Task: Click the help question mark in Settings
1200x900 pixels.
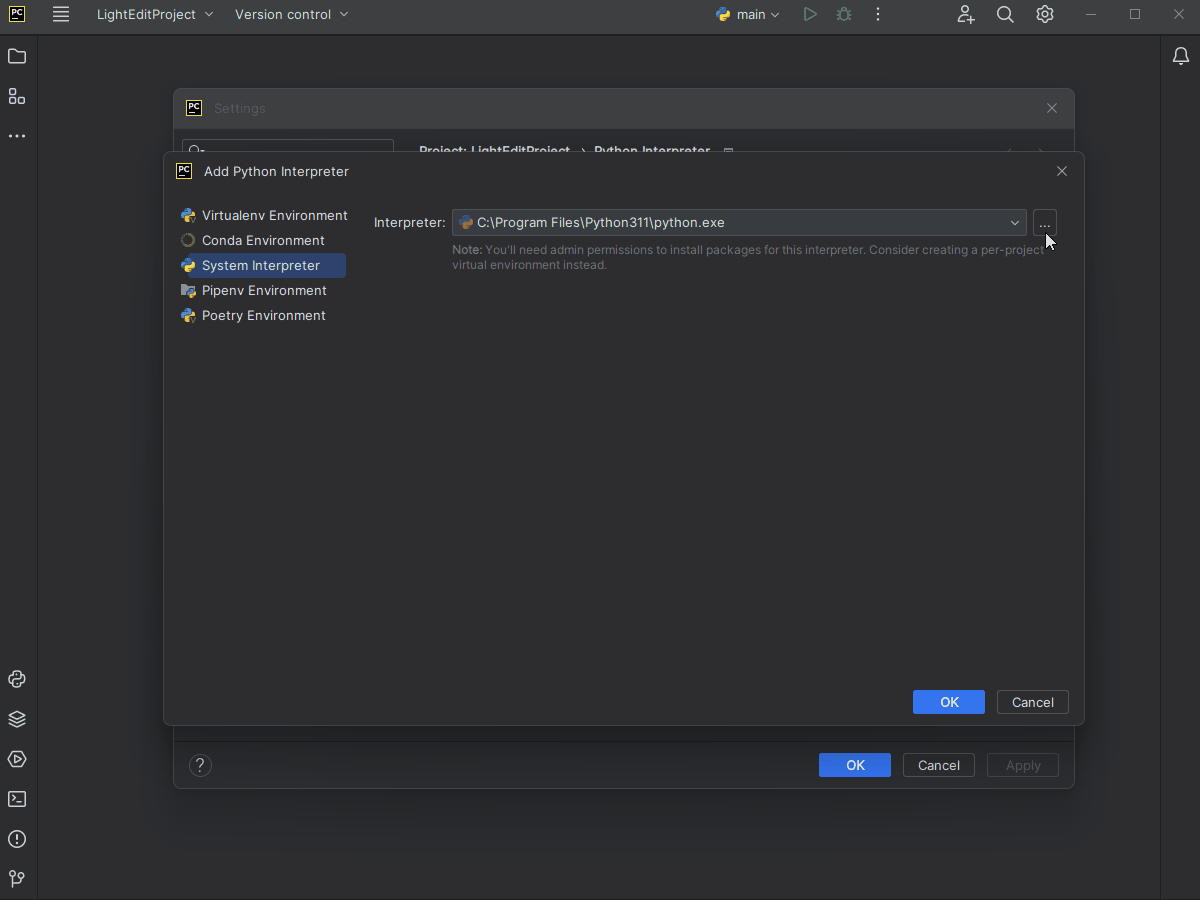Action: (x=200, y=765)
